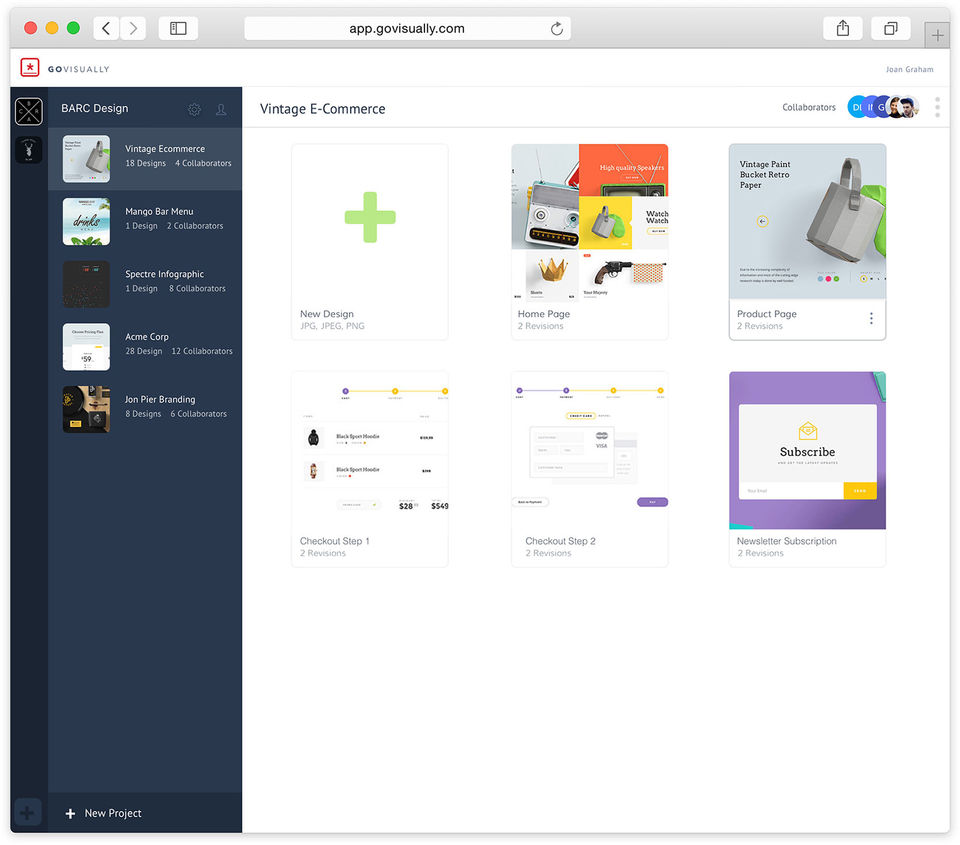
Task: Click the Mango Bar Menu drinks thumbnail
Action: click(x=86, y=221)
